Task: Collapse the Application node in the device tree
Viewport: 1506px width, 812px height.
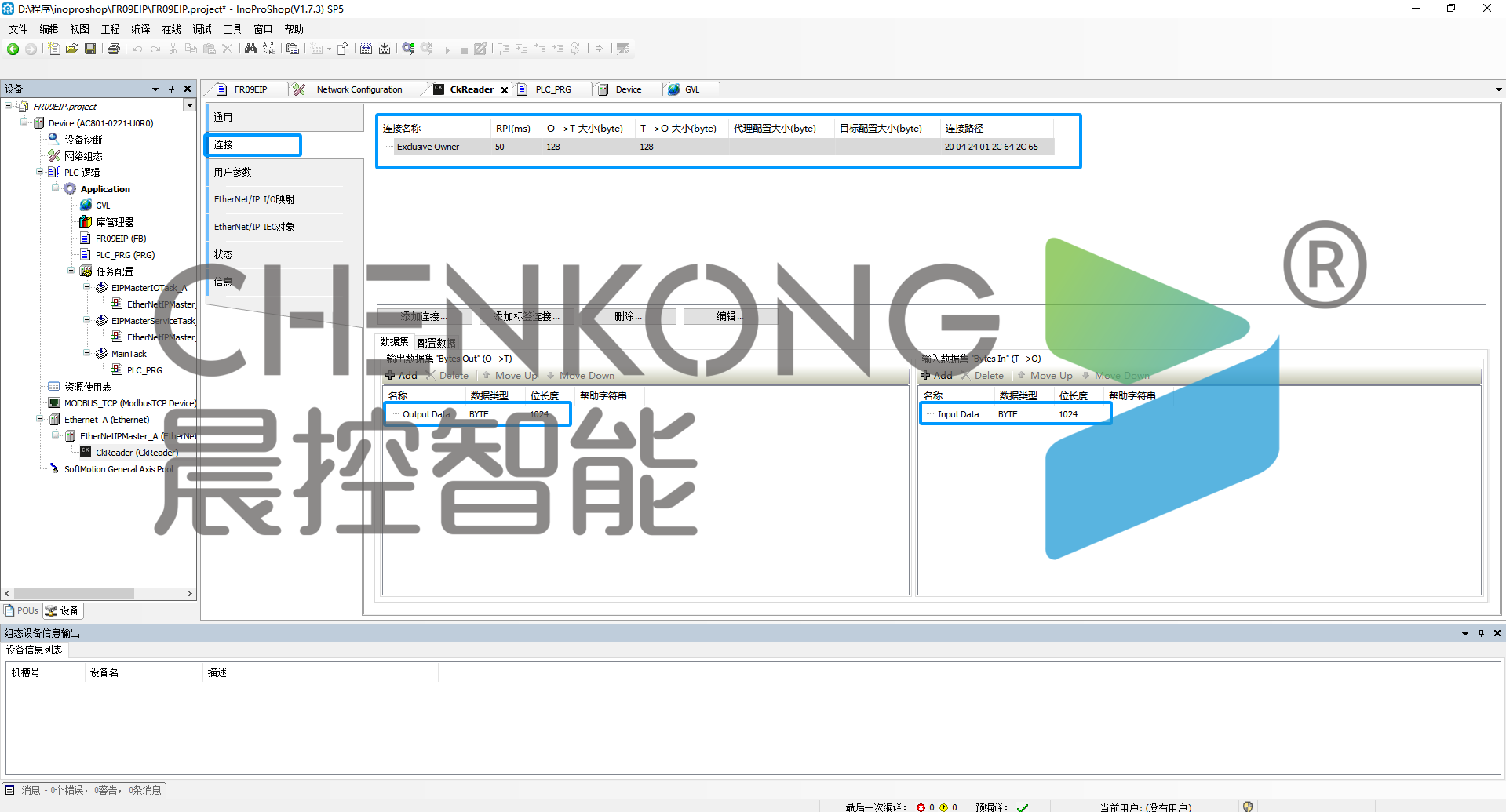Action: (x=56, y=188)
